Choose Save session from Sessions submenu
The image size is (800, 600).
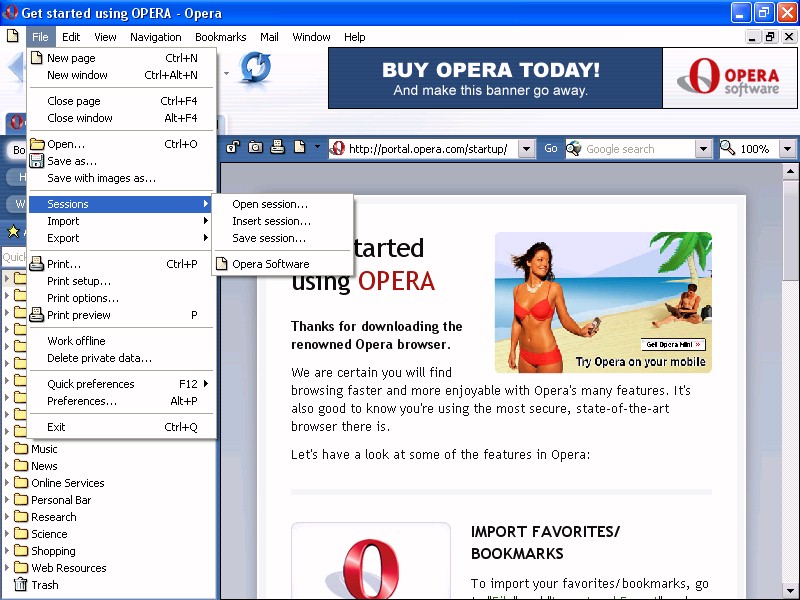click(269, 238)
